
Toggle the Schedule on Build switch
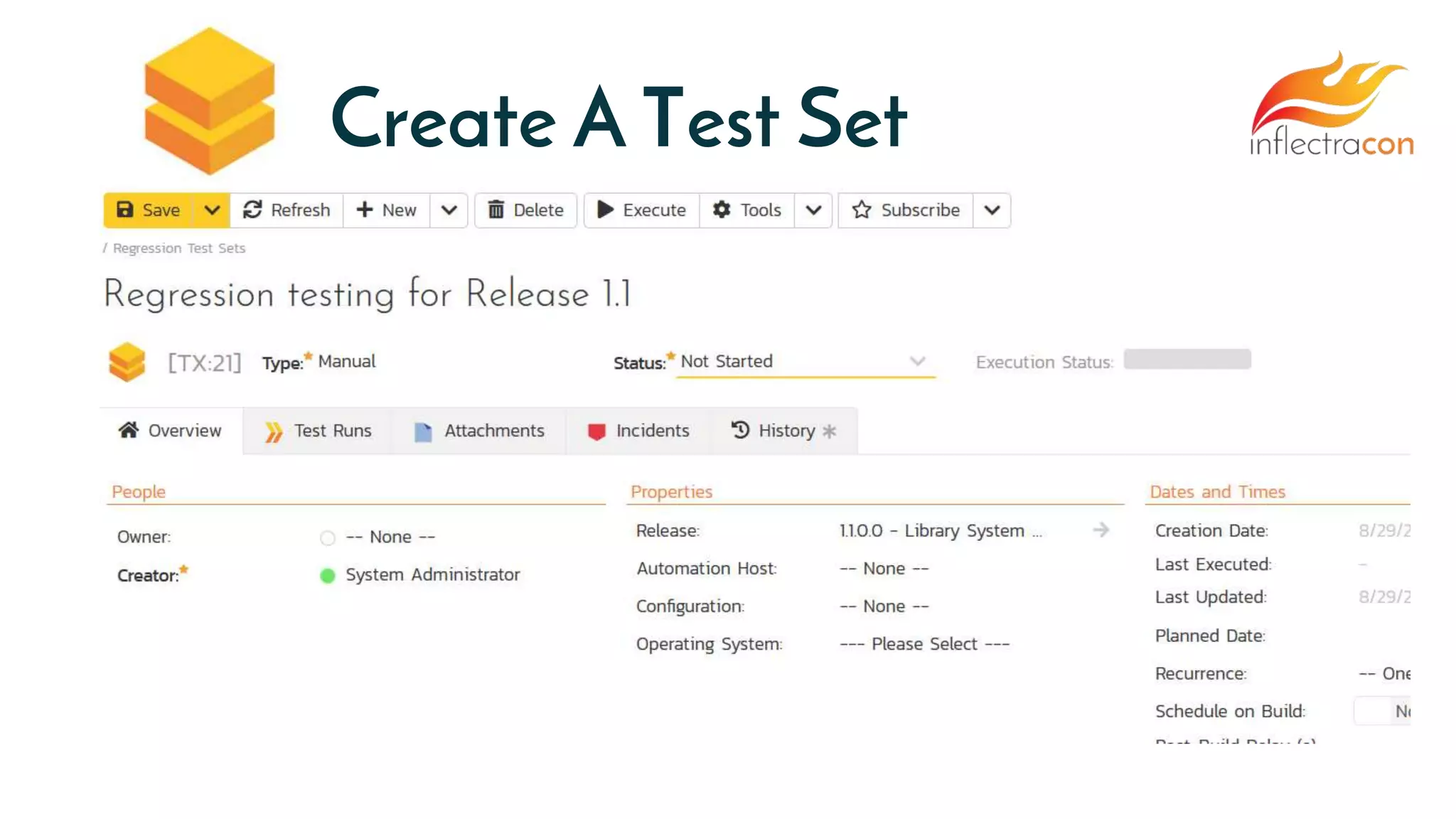coord(1382,711)
